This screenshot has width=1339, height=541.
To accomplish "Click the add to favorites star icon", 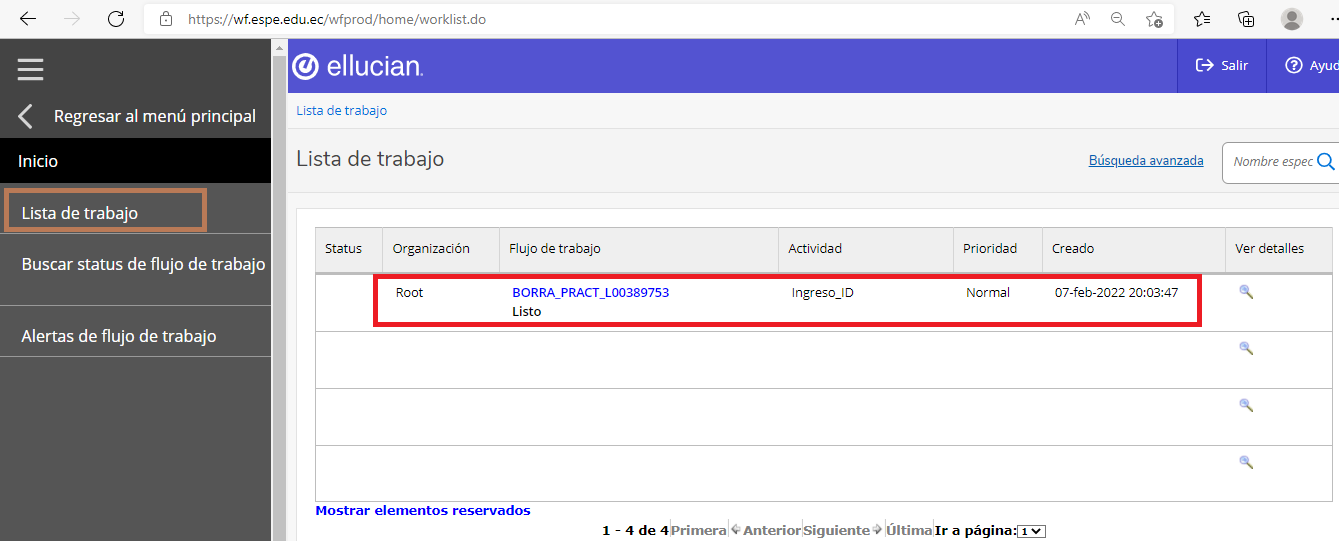I will [x=1154, y=19].
